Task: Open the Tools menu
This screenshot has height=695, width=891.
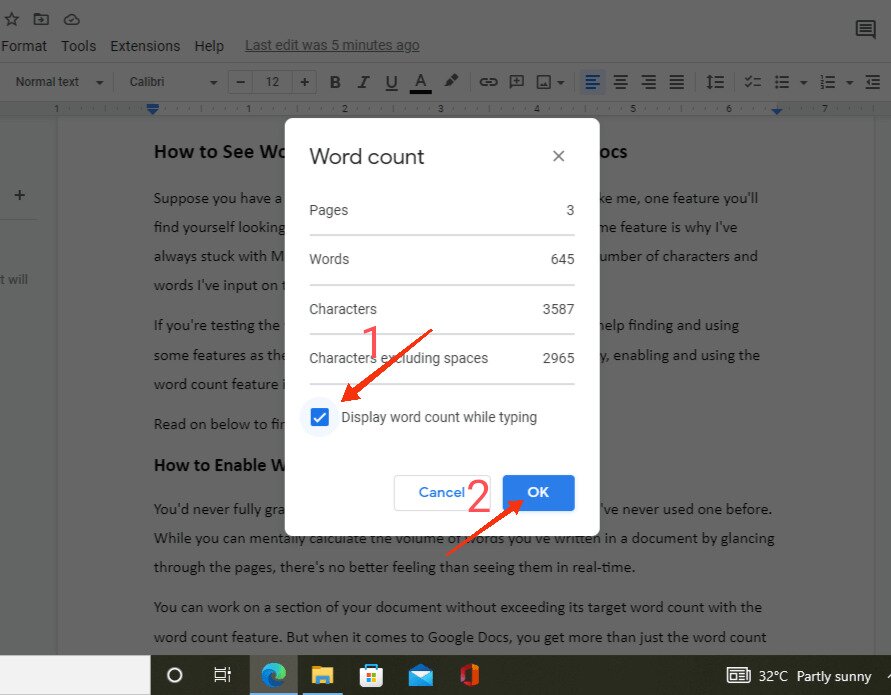Action: click(x=78, y=46)
